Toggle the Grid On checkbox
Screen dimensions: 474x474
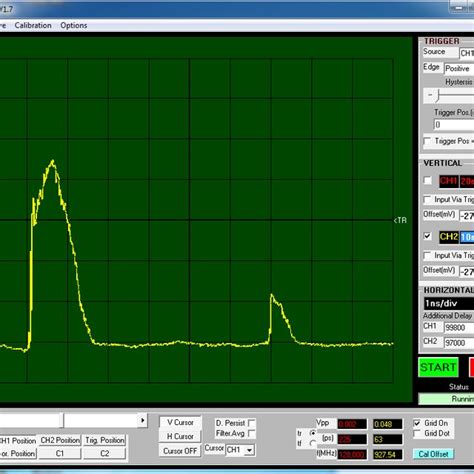(x=417, y=423)
